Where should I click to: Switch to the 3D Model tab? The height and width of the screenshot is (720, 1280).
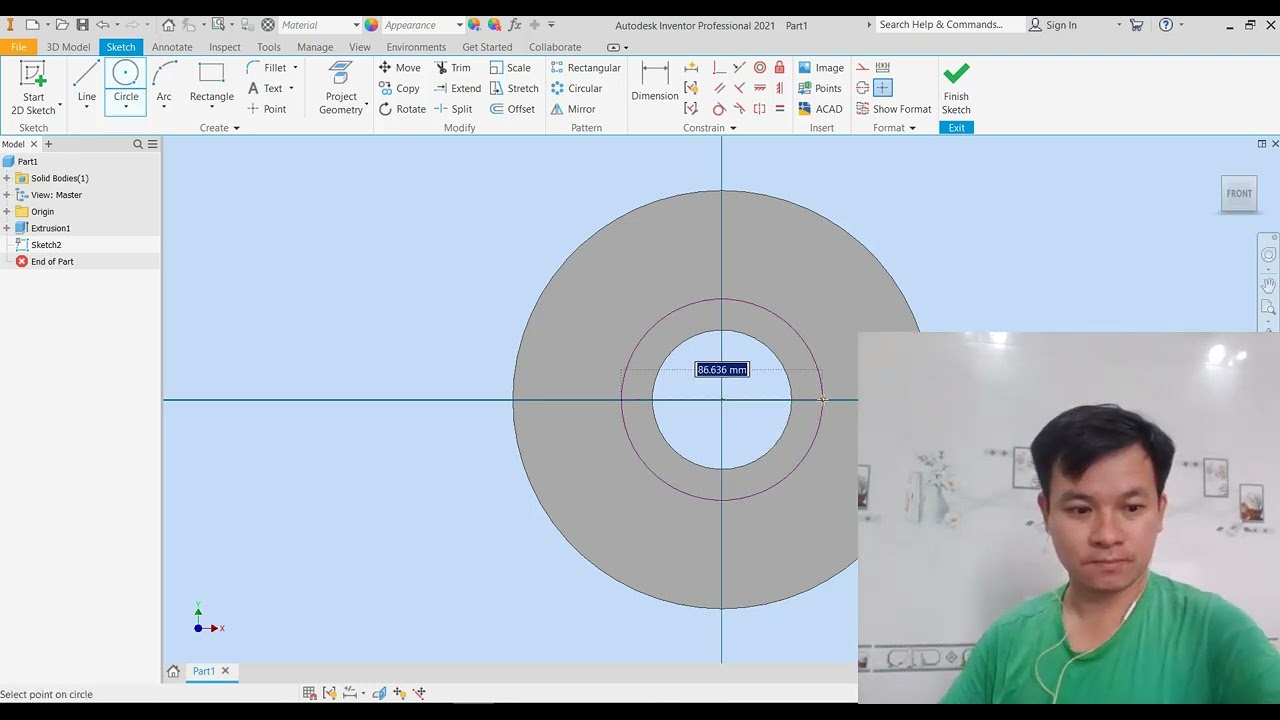(68, 47)
